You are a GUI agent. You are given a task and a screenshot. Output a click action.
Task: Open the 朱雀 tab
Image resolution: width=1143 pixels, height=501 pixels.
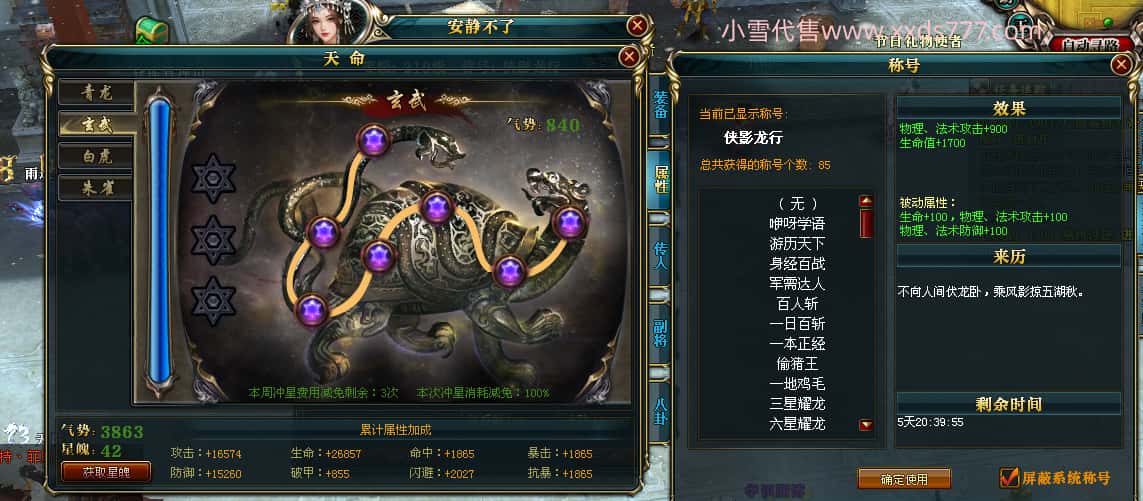pyautogui.click(x=97, y=188)
